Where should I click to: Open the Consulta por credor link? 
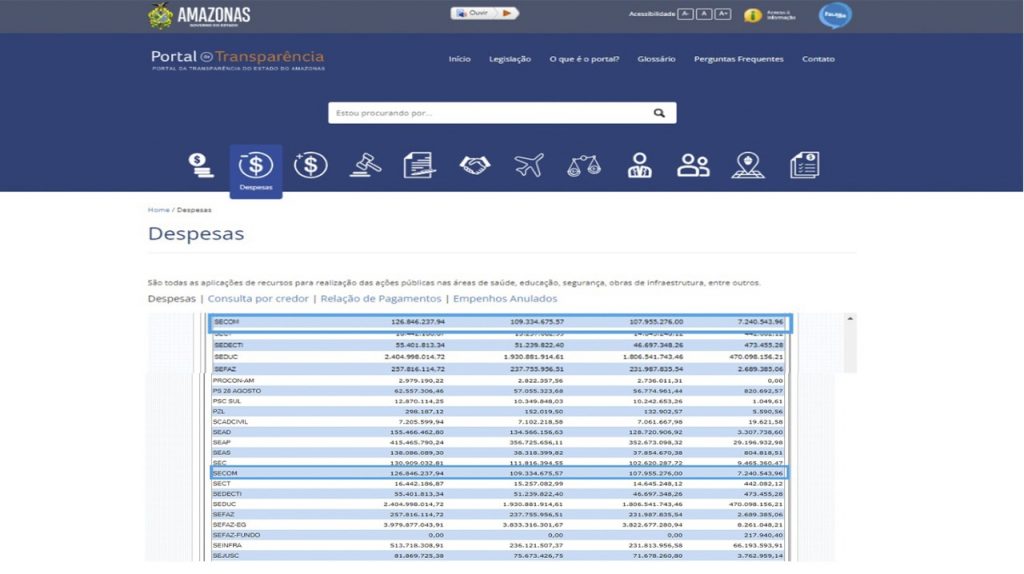[258, 298]
